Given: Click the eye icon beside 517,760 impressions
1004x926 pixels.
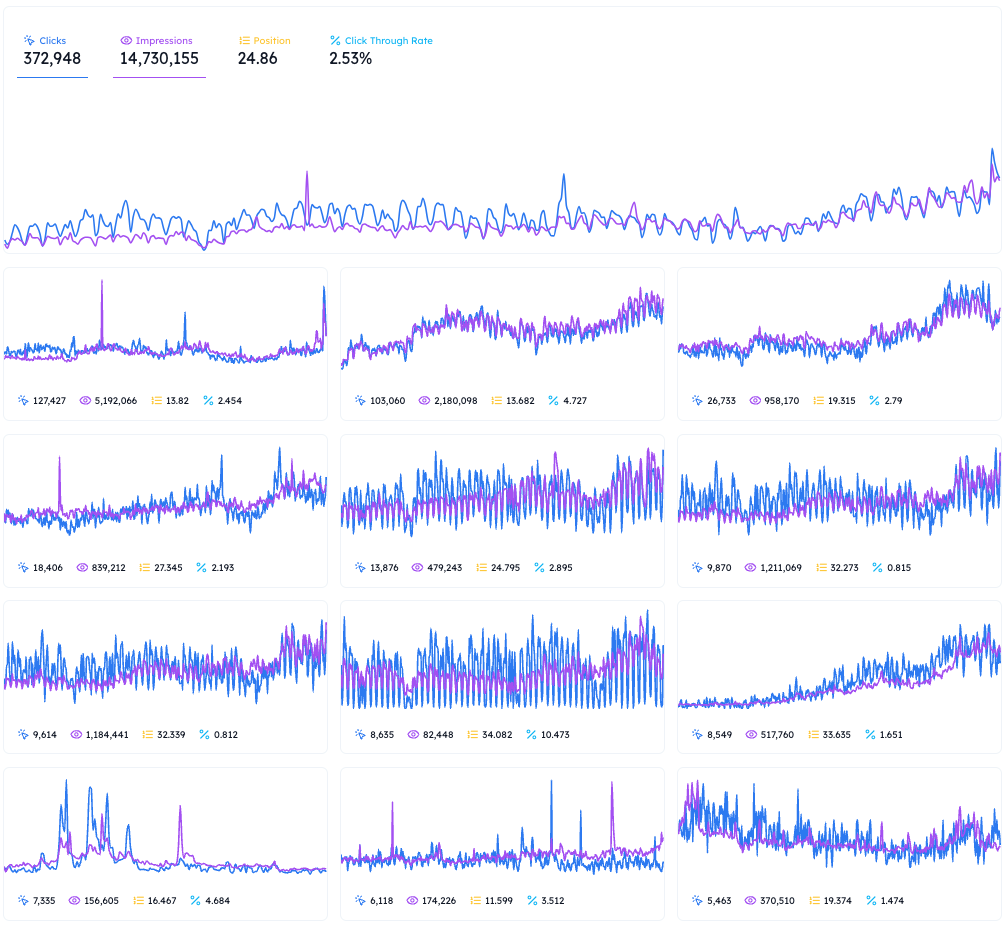Looking at the screenshot, I should (x=751, y=734).
